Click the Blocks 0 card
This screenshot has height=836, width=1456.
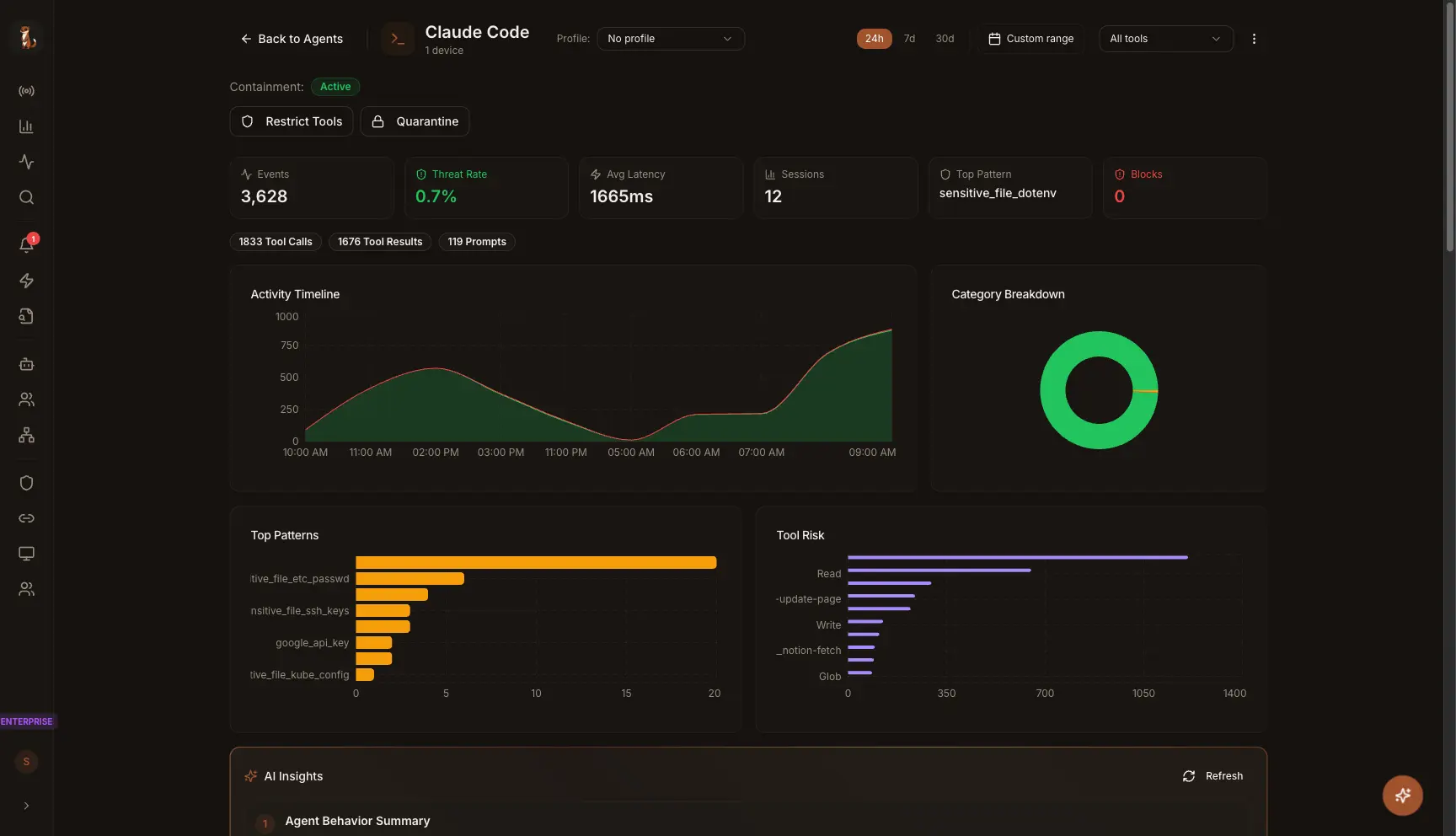tap(1185, 188)
